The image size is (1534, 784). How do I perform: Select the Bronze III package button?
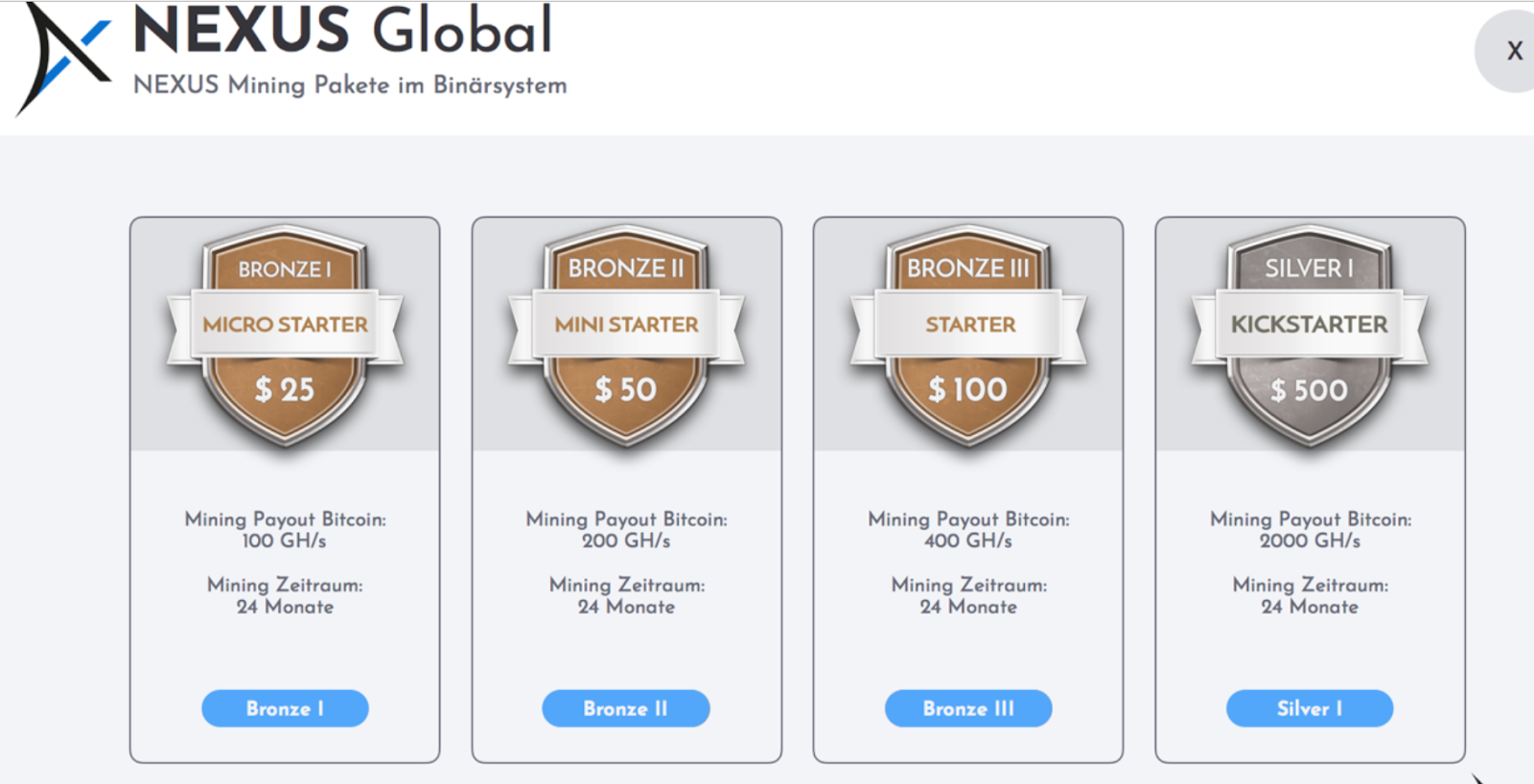(x=968, y=708)
